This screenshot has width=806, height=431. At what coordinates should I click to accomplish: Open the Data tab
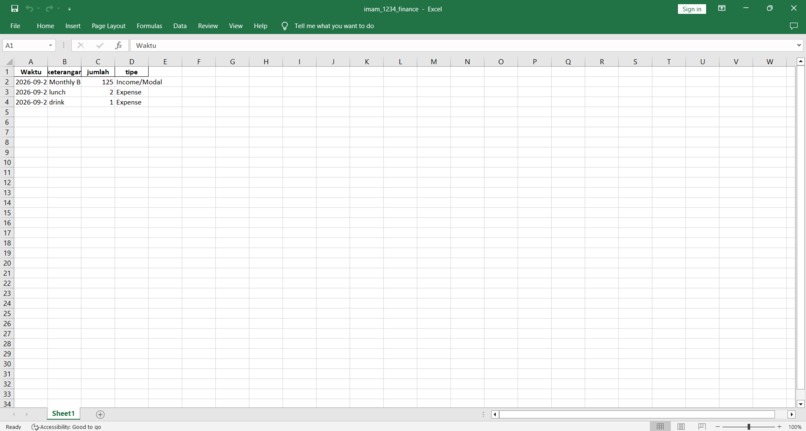[x=180, y=26]
